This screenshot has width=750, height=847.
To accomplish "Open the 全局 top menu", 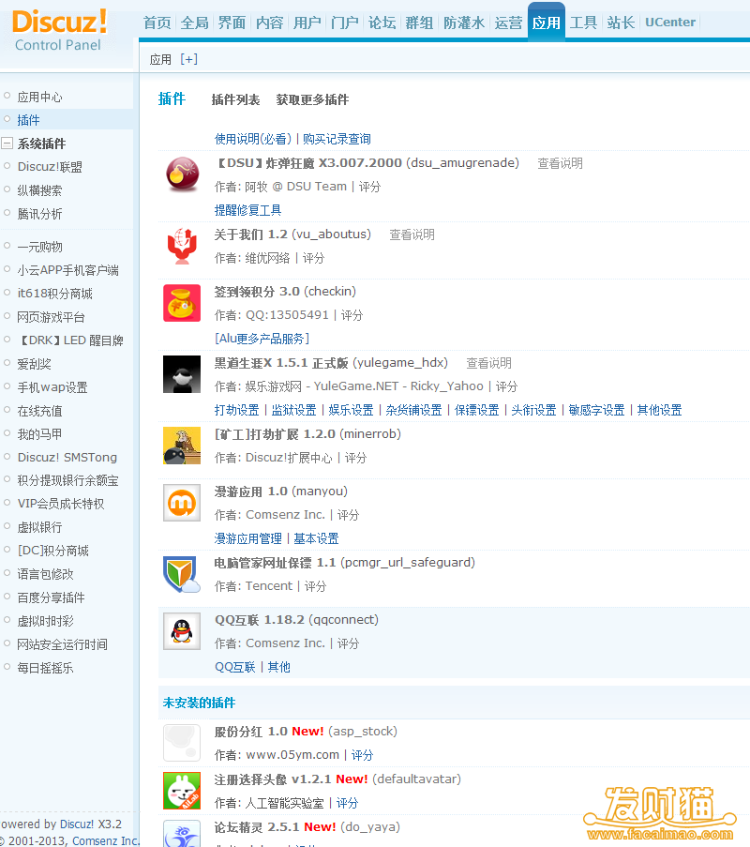I will [x=195, y=23].
